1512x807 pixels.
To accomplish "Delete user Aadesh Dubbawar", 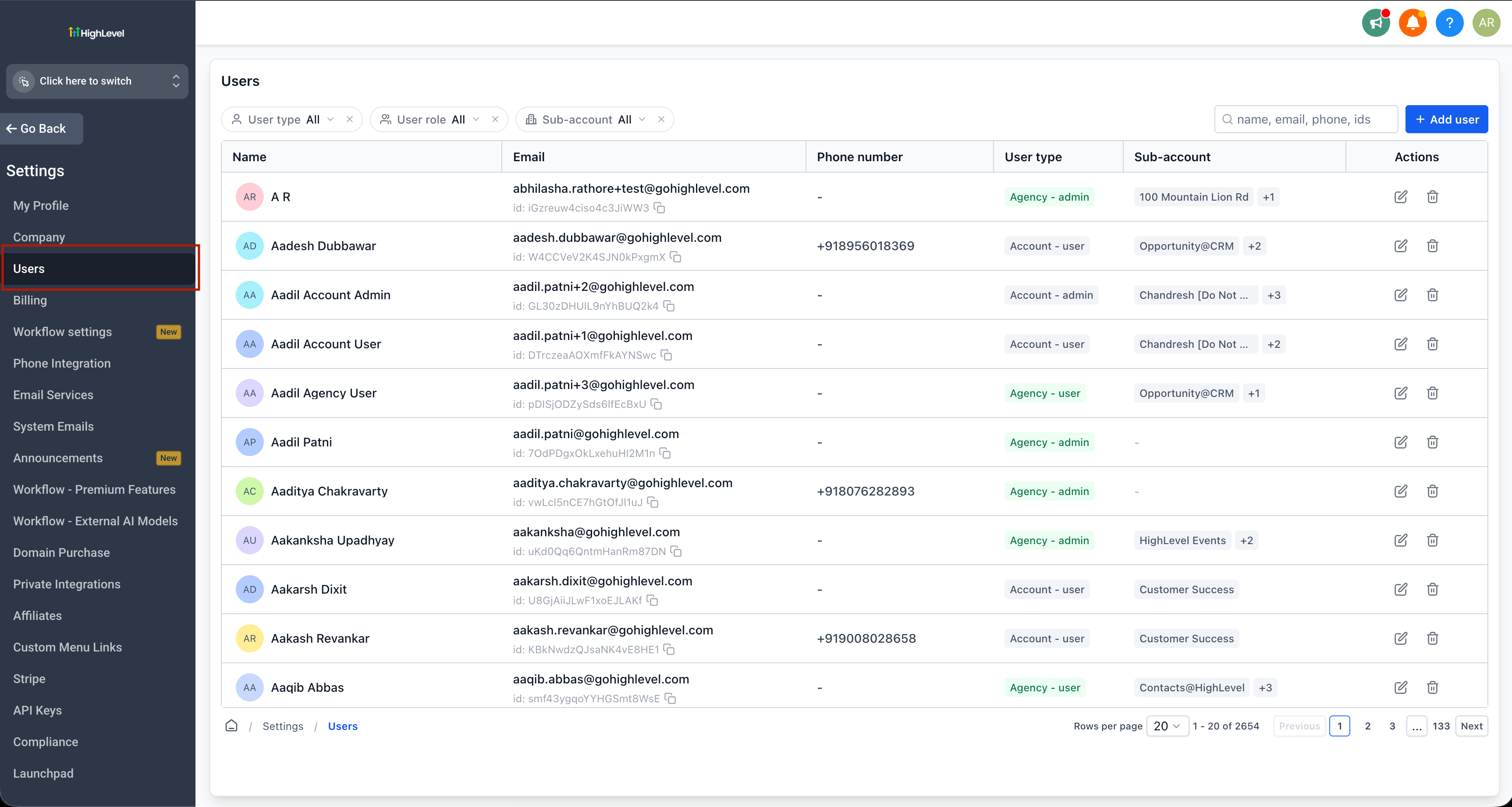I will [x=1432, y=246].
